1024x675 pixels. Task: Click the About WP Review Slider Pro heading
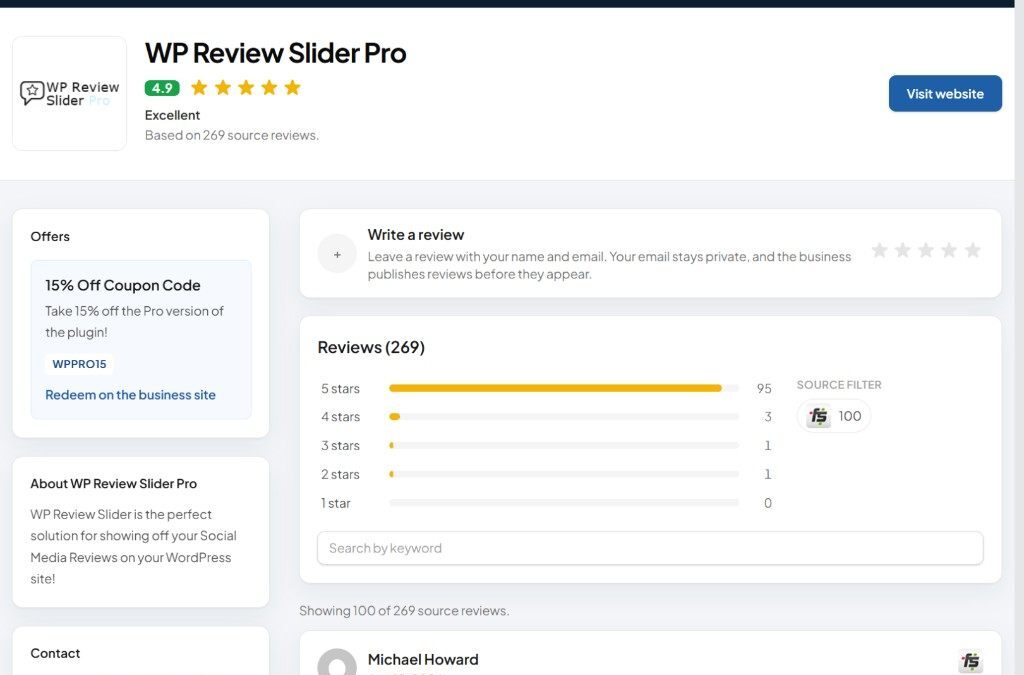[x=114, y=484]
